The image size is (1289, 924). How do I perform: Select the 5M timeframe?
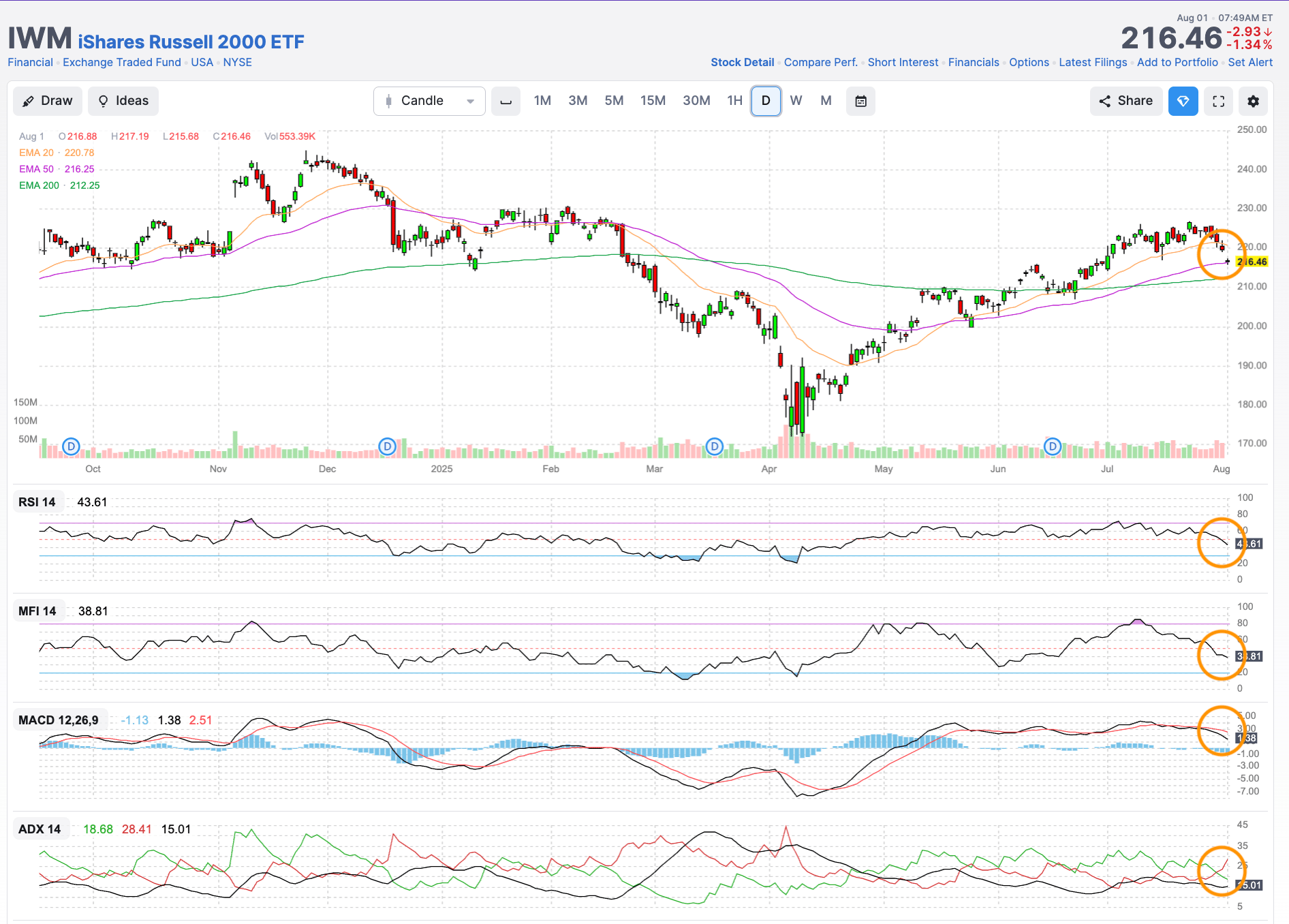coord(614,101)
